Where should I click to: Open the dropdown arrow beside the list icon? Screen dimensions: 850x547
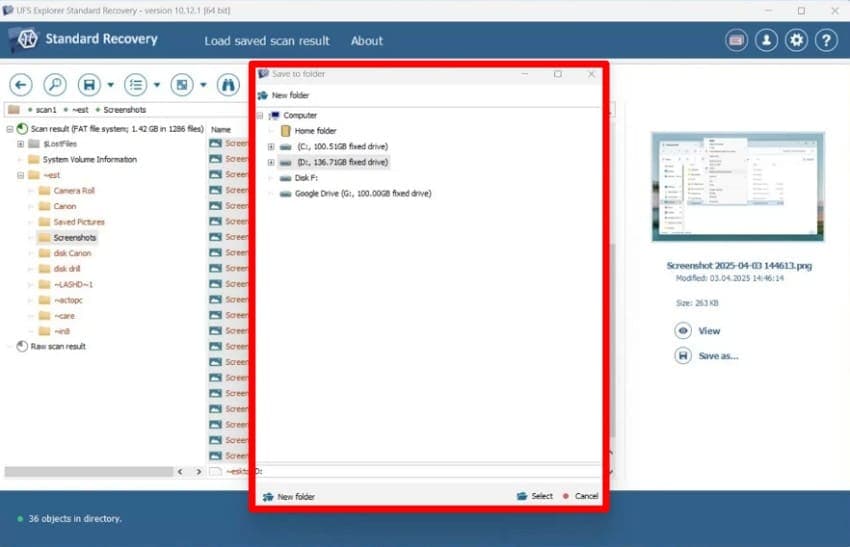click(x=157, y=85)
